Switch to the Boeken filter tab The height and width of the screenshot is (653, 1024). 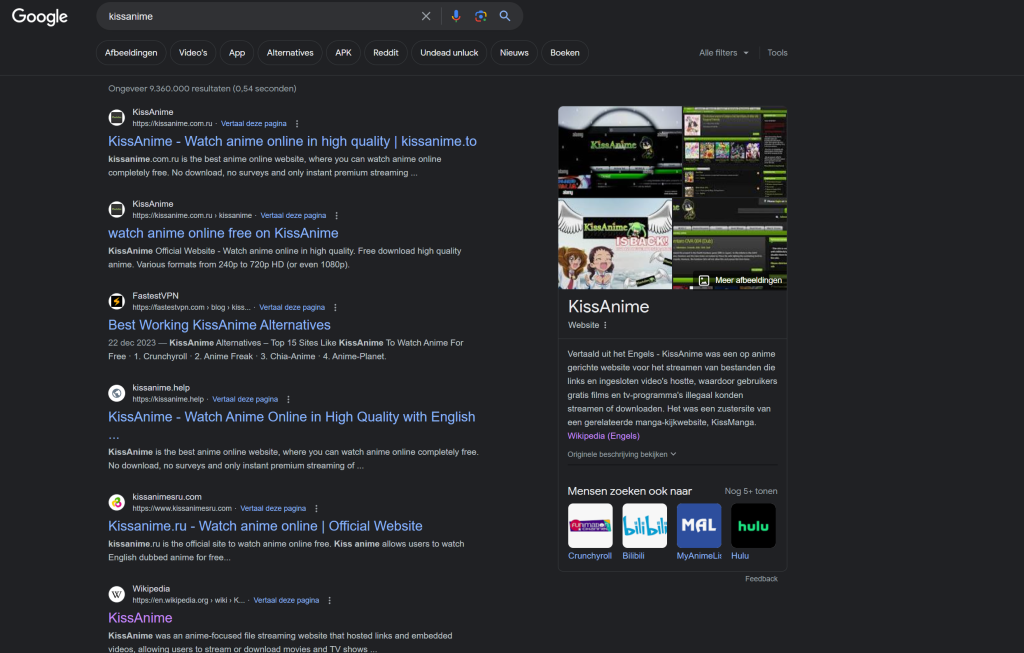(565, 53)
